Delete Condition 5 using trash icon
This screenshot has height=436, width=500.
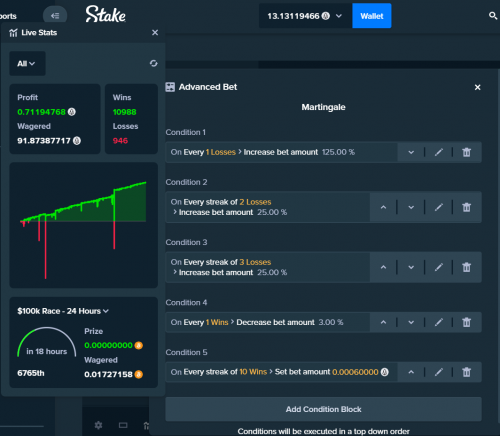point(466,372)
